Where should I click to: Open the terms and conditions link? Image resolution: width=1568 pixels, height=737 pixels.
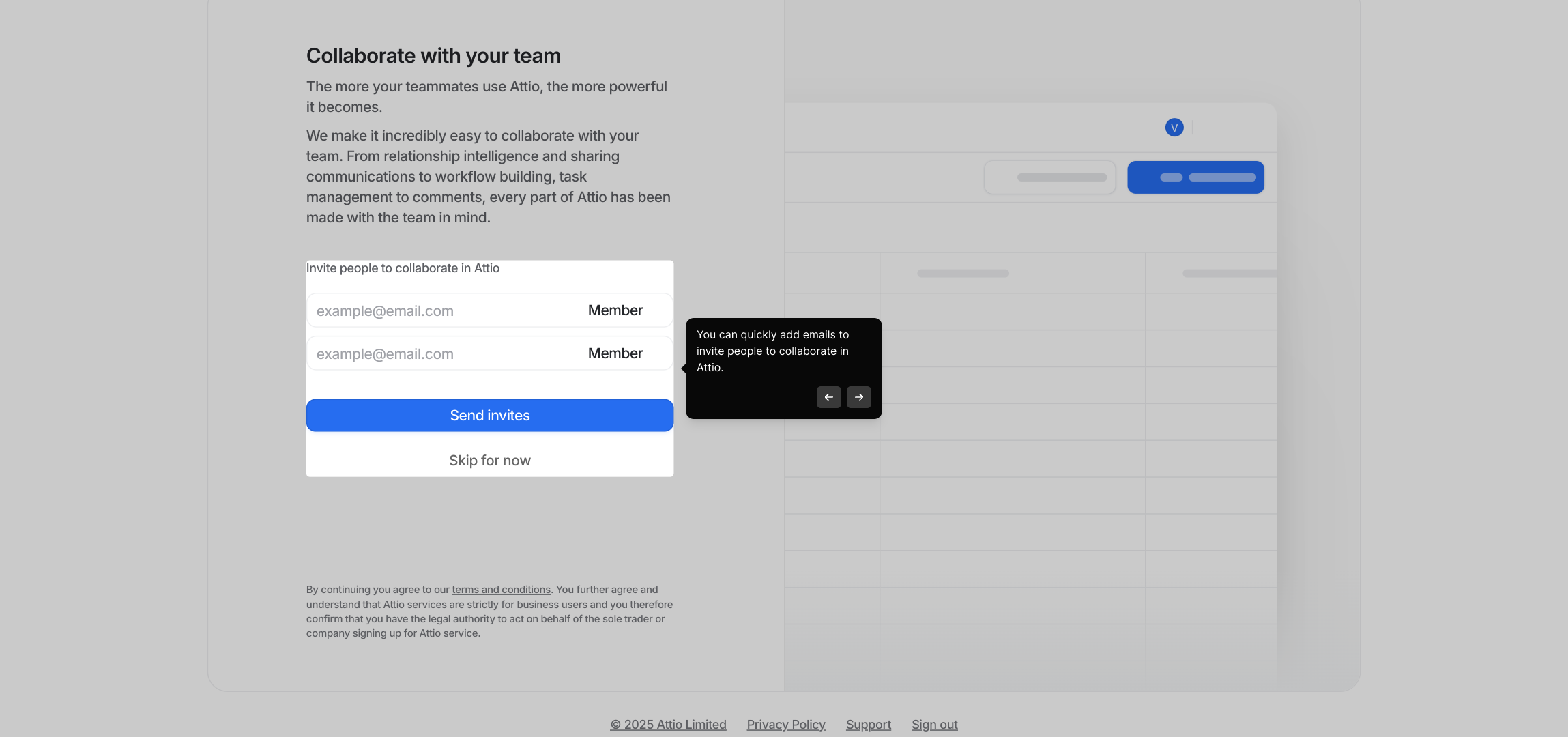pyautogui.click(x=501, y=590)
